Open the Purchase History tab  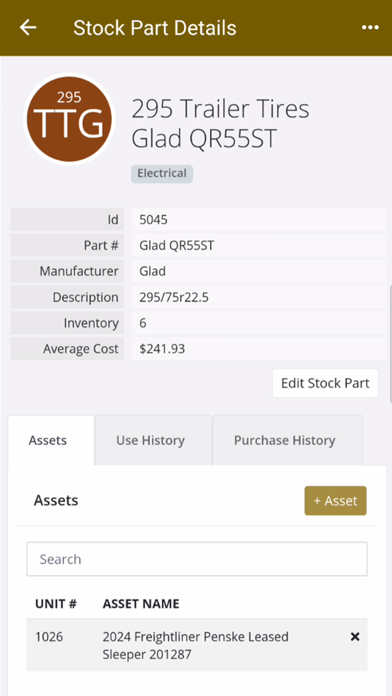288,440
